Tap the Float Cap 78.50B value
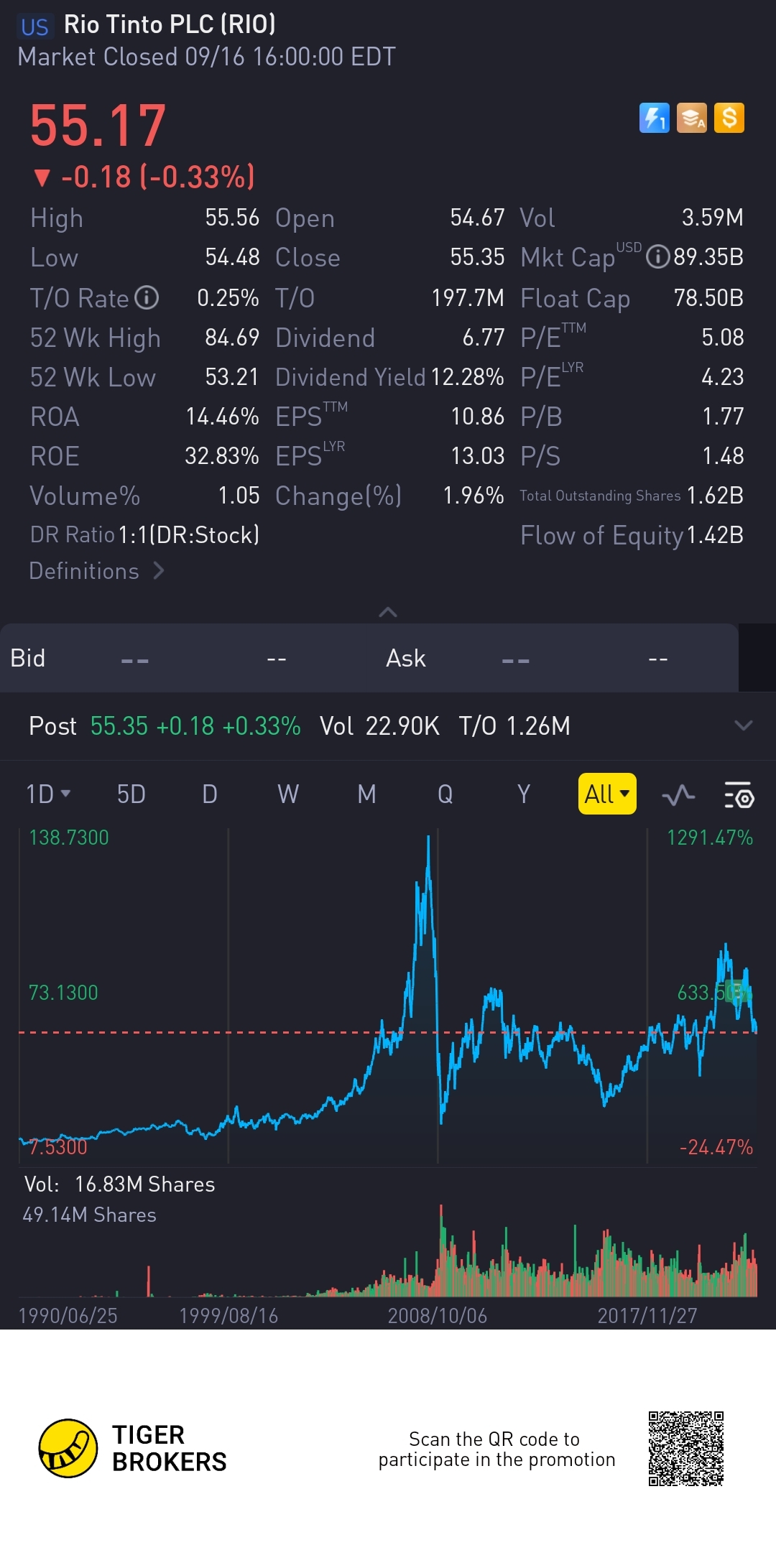Image resolution: width=776 pixels, height=1568 pixels. 708,297
